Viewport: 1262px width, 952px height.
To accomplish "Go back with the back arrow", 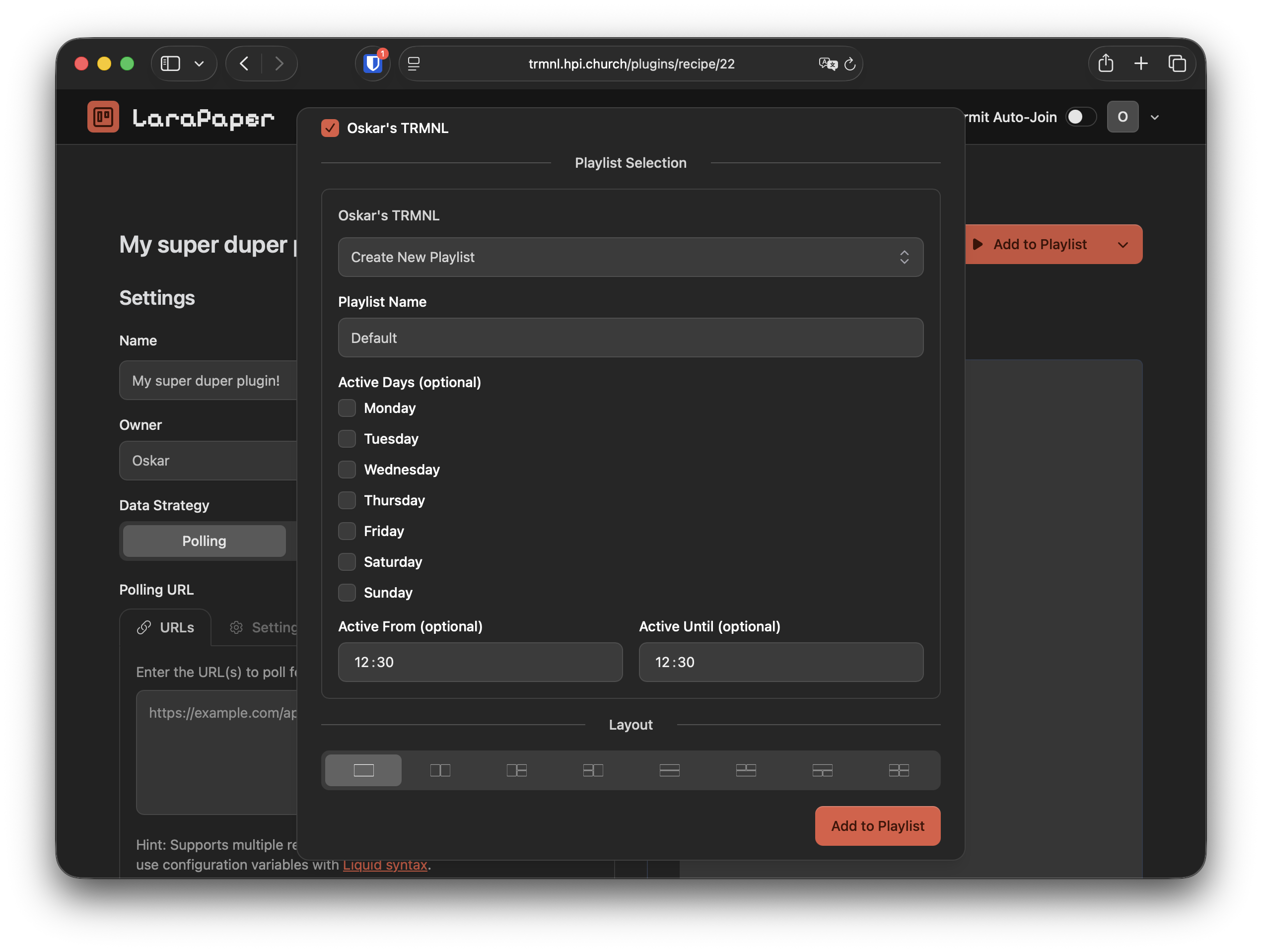I will click(x=244, y=64).
